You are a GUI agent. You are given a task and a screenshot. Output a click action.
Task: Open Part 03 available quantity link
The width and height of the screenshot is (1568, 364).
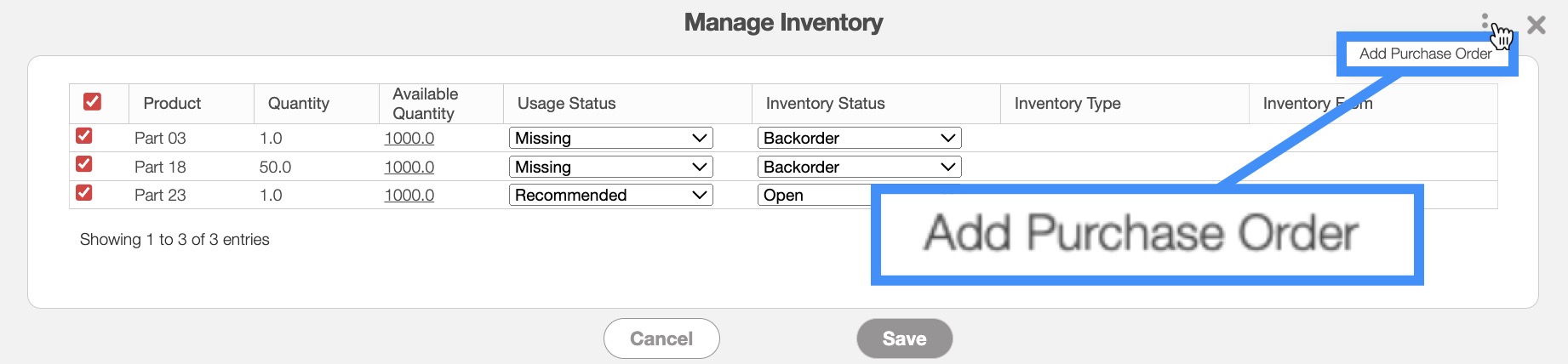click(x=409, y=138)
